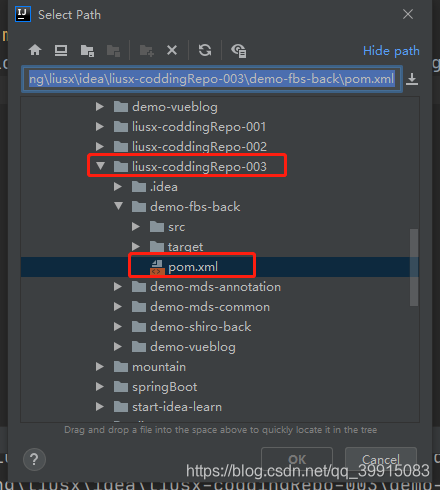The width and height of the screenshot is (440, 490).
Task: Select the target folder name
Action: click(185, 247)
